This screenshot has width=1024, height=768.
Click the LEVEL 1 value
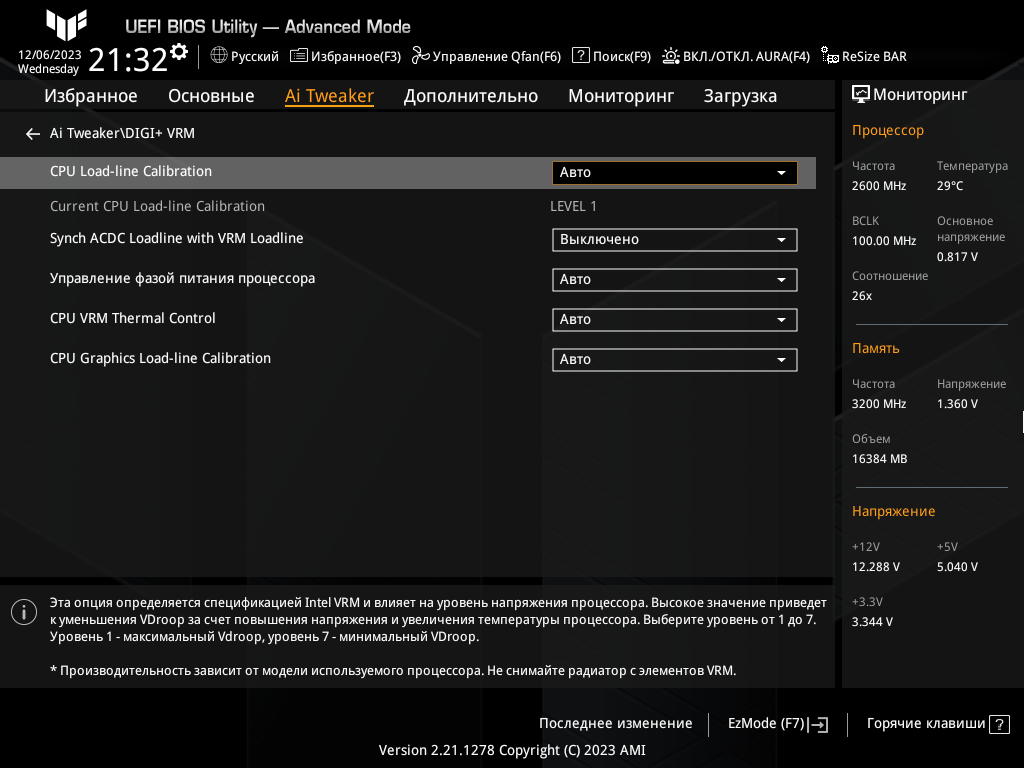pyautogui.click(x=573, y=206)
